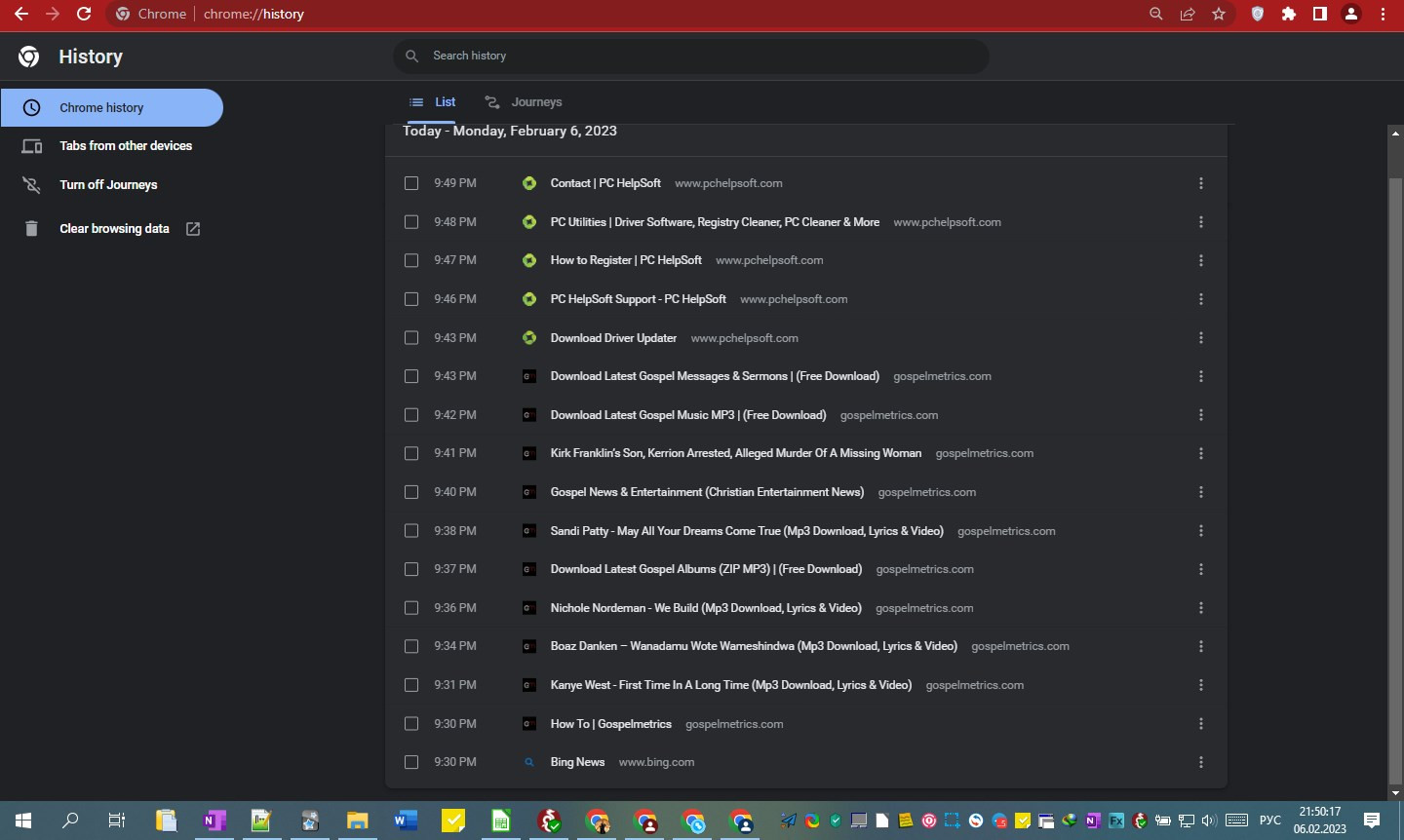Open Boaz Danken Wanadamu Wote link
The height and width of the screenshot is (840, 1404).
point(754,646)
